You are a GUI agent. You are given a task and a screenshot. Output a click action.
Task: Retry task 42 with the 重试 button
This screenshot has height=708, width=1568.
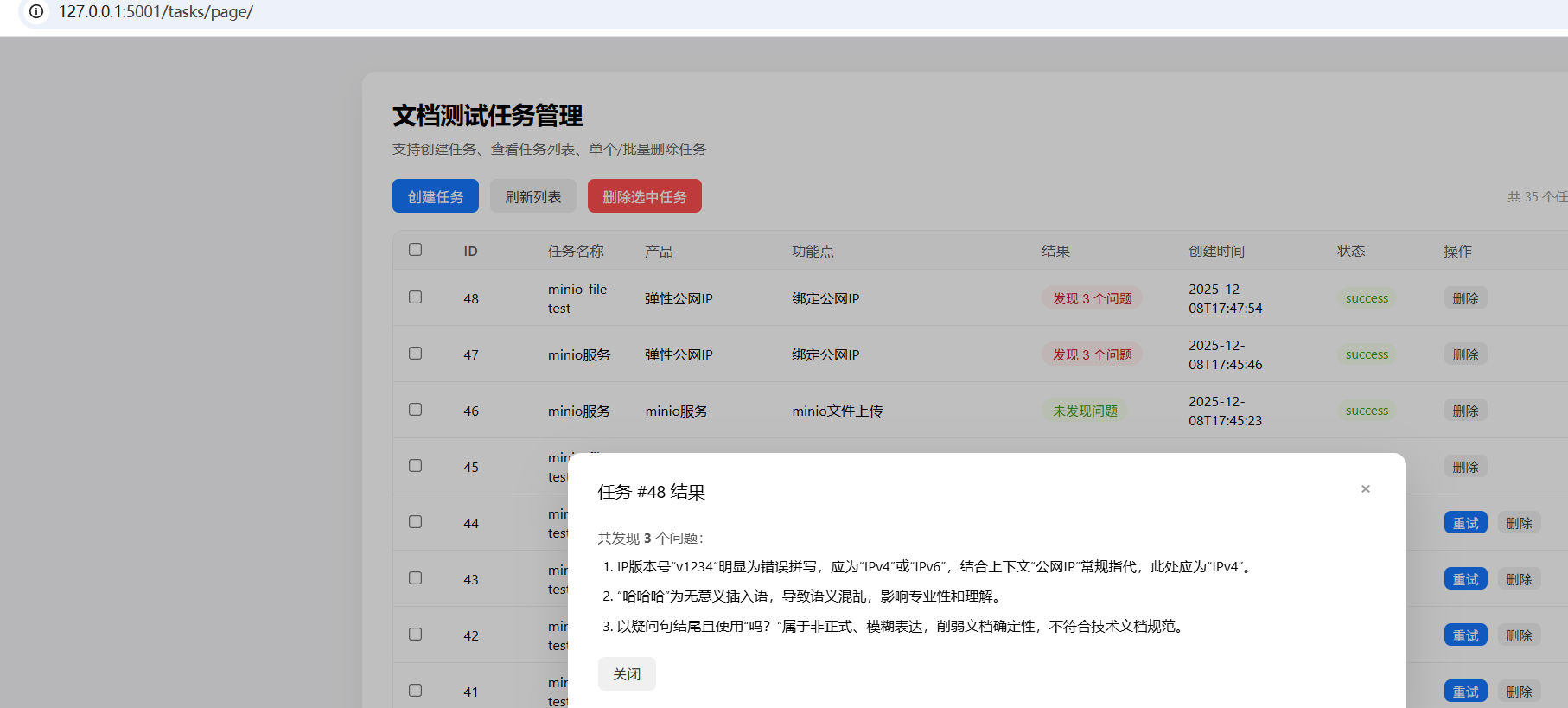[x=1465, y=635]
